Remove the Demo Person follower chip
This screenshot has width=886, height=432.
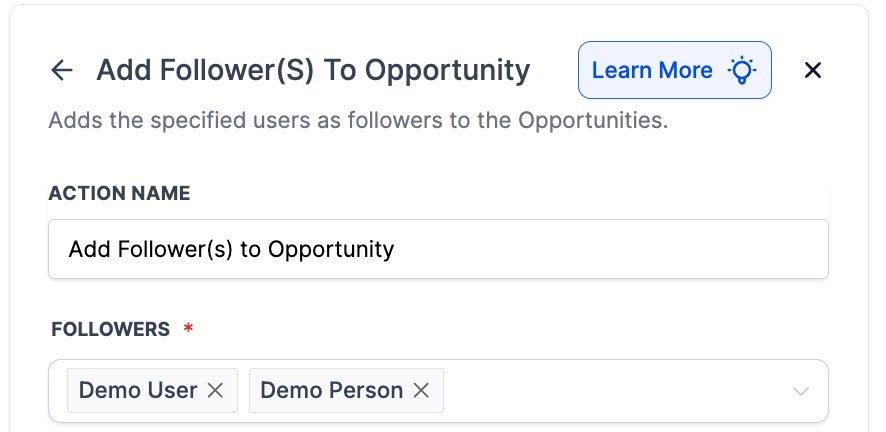(421, 390)
